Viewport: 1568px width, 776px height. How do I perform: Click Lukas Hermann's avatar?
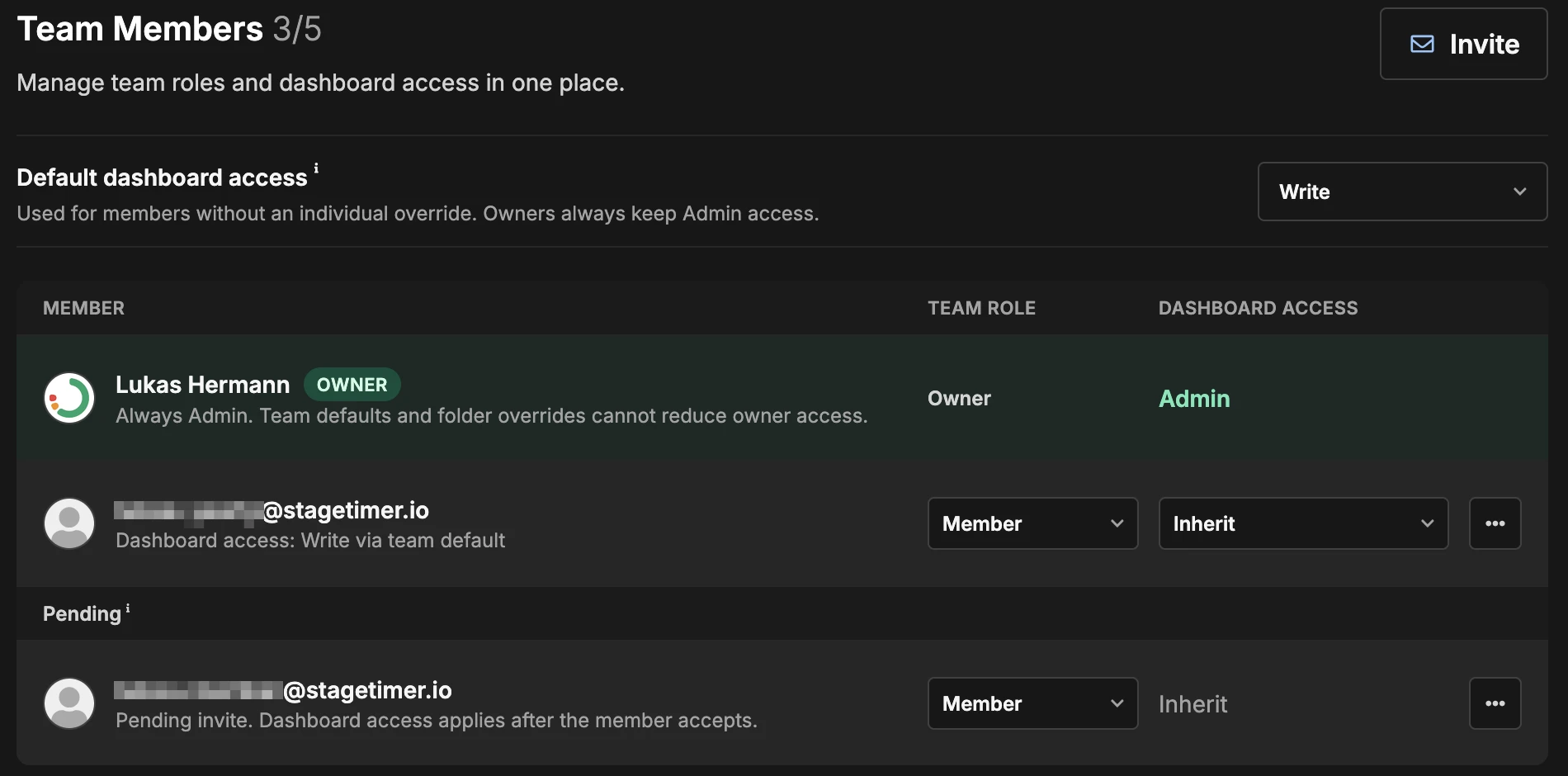click(x=69, y=398)
